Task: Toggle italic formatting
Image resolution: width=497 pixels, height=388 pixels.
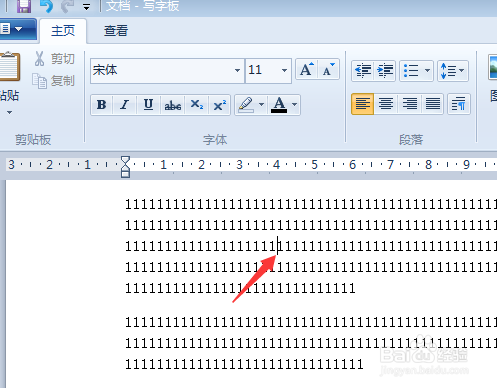Action: pyautogui.click(x=125, y=105)
